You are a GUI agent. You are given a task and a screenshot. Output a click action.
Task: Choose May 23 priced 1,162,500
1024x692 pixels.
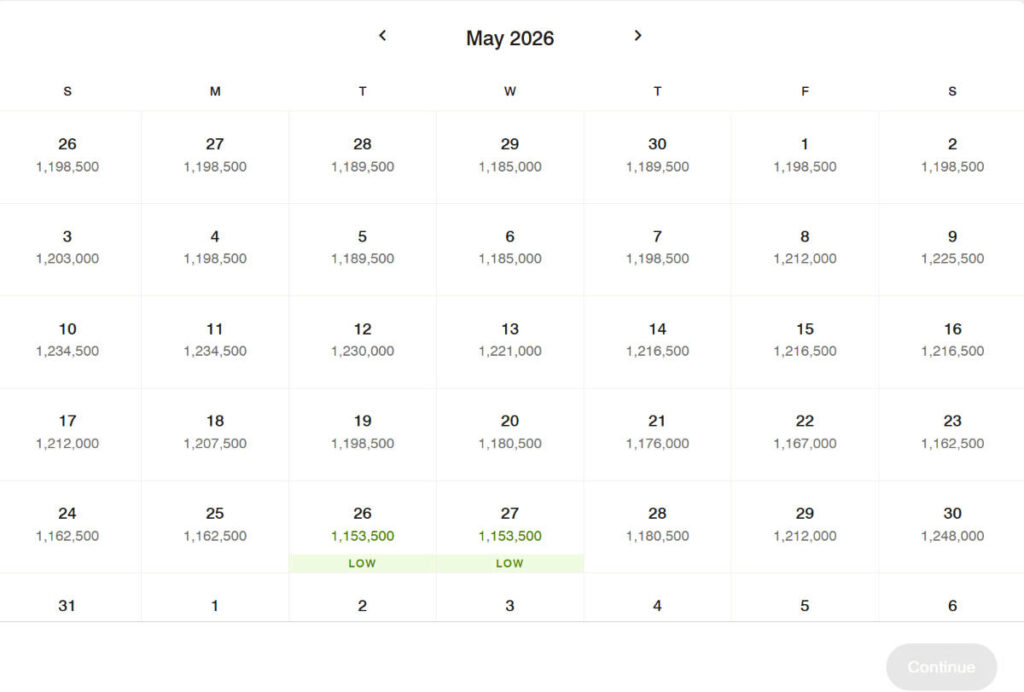pyautogui.click(x=952, y=432)
